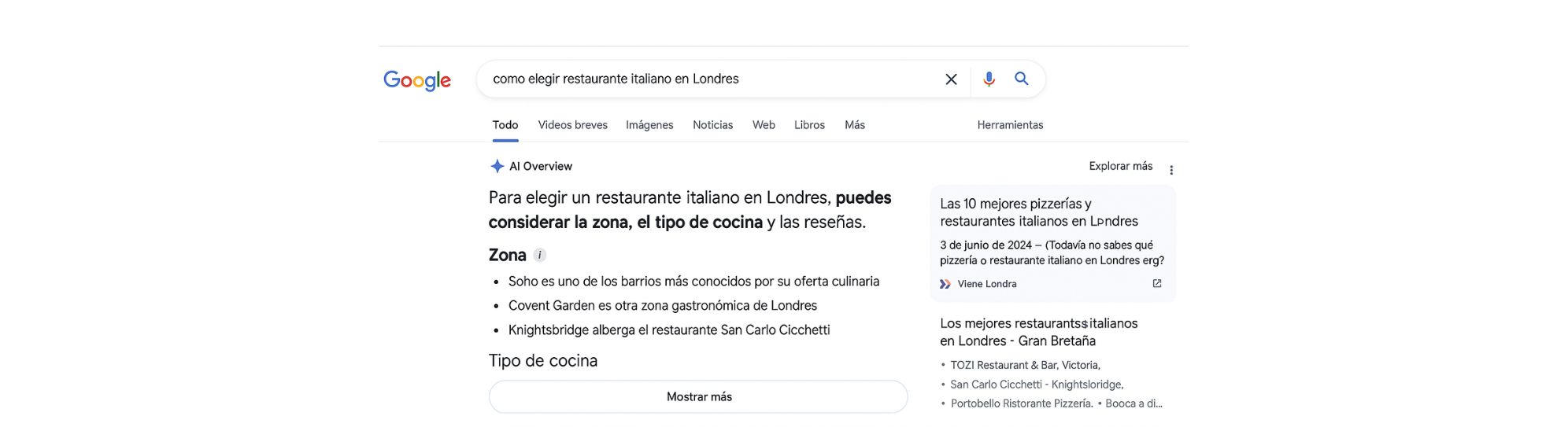This screenshot has width=1568, height=427.
Task: Clear the search query with X icon
Action: [951, 79]
